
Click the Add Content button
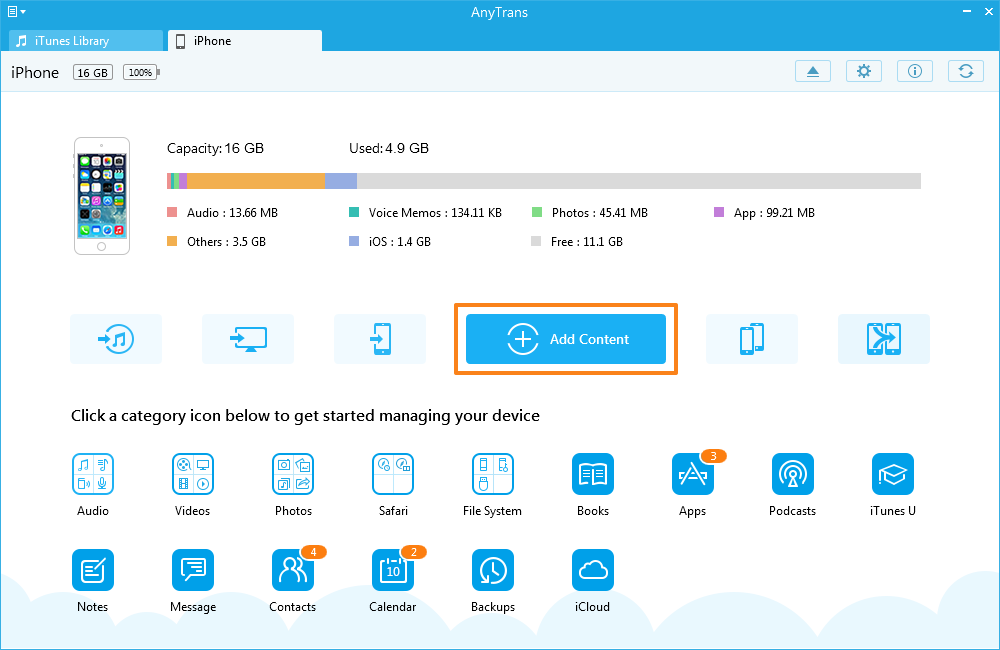[566, 339]
